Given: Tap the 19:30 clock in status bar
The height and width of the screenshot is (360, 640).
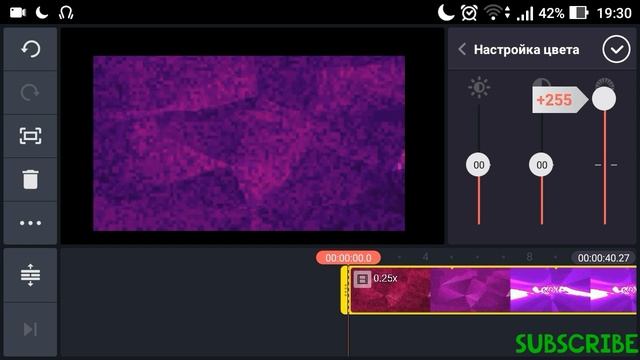Looking at the screenshot, I should (x=614, y=13).
